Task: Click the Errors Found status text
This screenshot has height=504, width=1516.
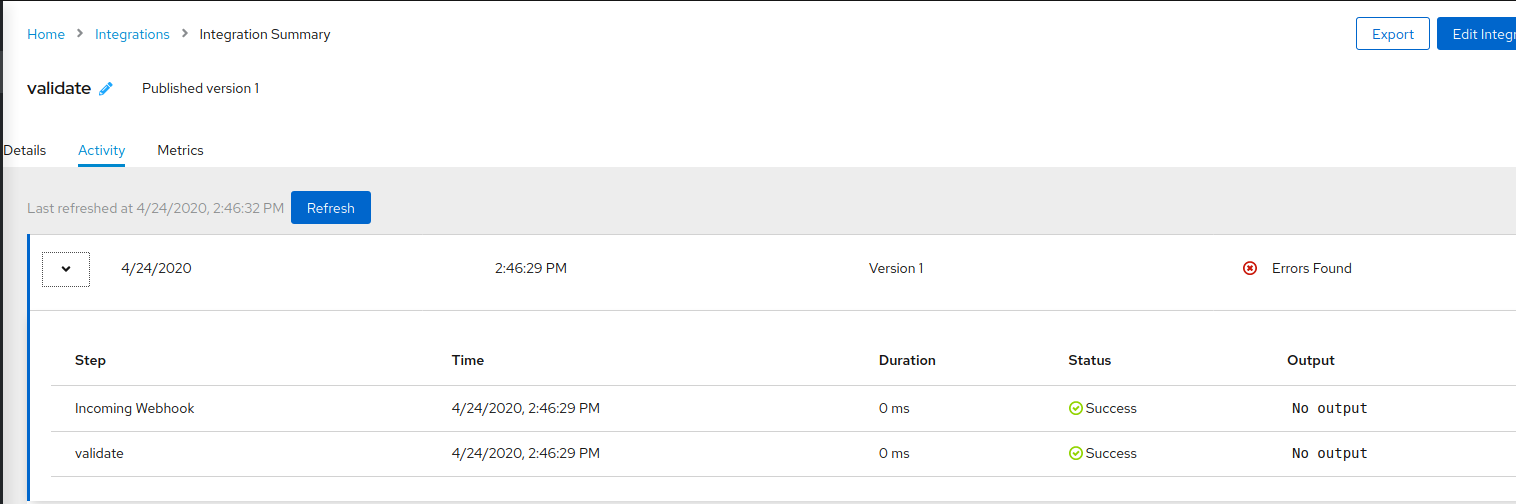Action: tap(1311, 268)
